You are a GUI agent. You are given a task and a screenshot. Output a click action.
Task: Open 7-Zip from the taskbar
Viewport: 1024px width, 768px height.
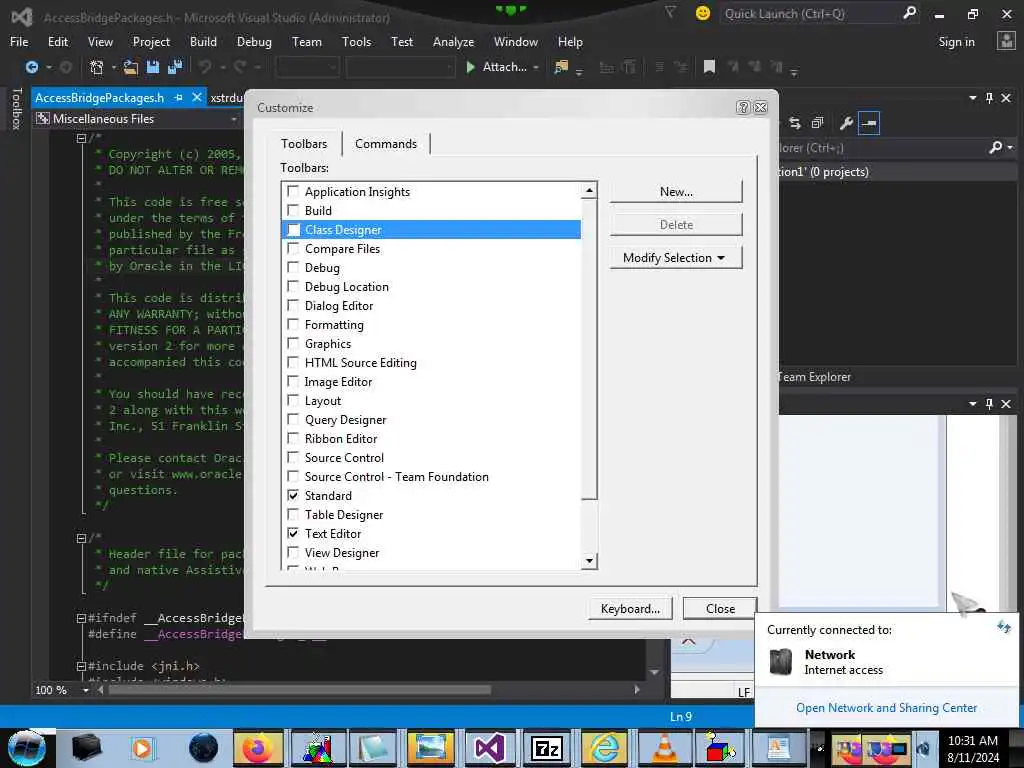547,748
